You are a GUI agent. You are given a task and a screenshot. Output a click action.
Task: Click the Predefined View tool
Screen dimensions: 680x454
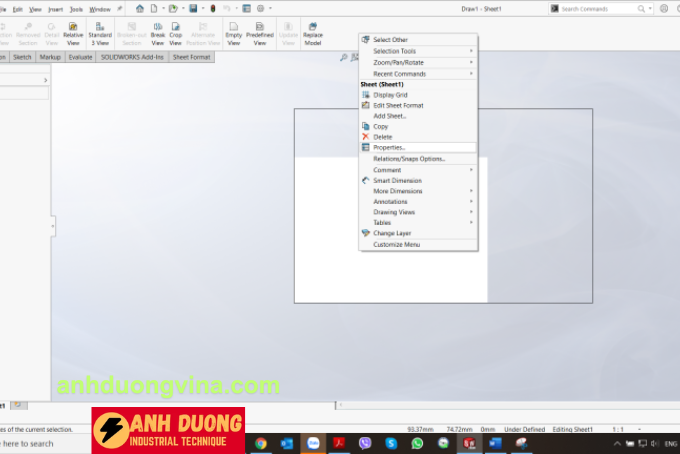point(259,34)
